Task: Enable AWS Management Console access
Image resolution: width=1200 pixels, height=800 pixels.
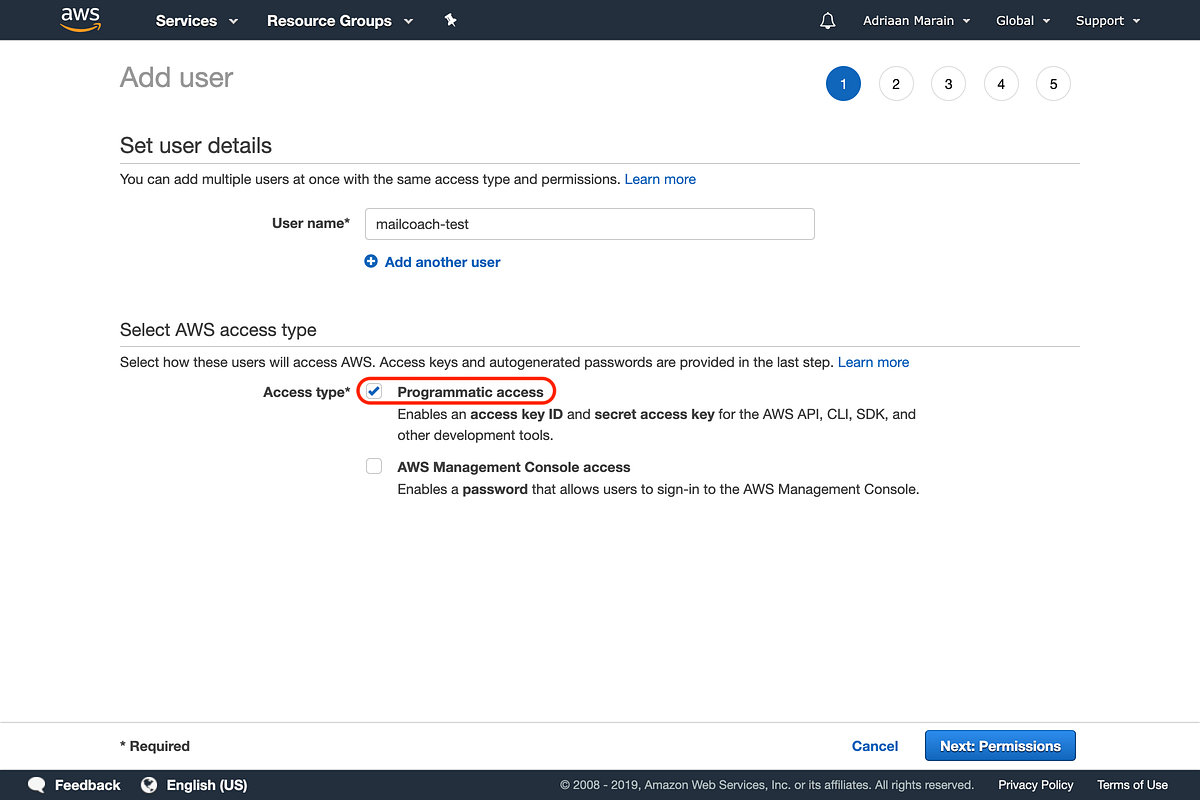Action: click(x=373, y=465)
